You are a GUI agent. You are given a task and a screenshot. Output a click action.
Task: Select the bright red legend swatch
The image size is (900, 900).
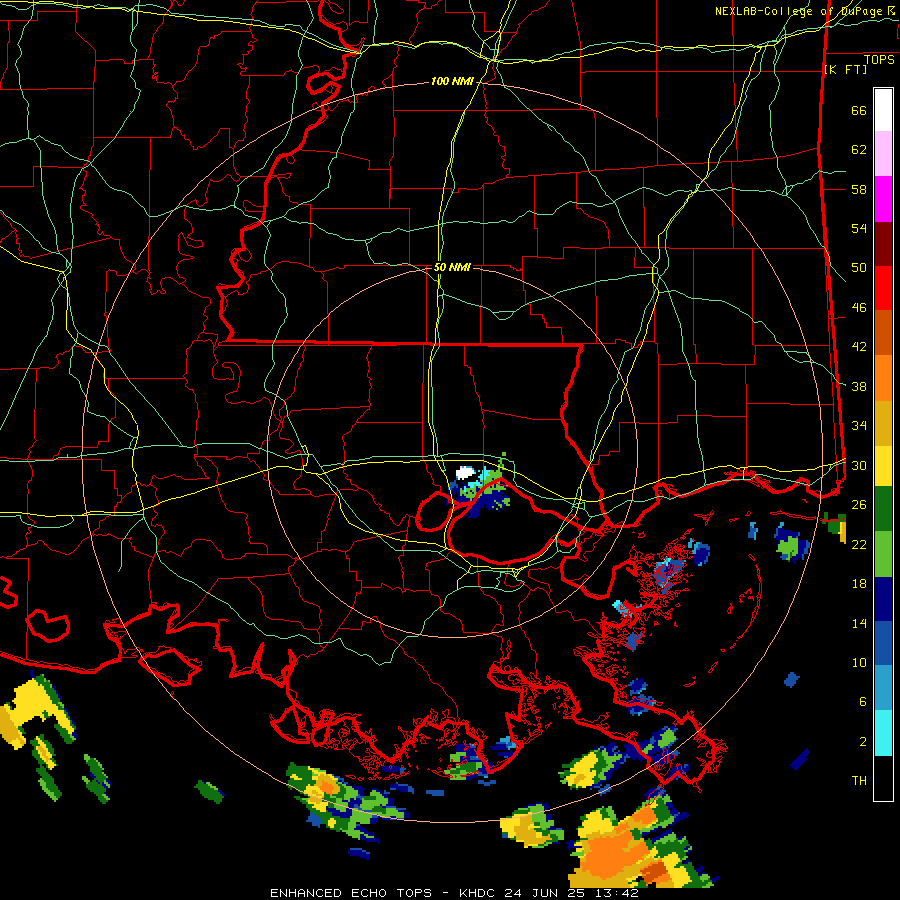tap(883, 289)
